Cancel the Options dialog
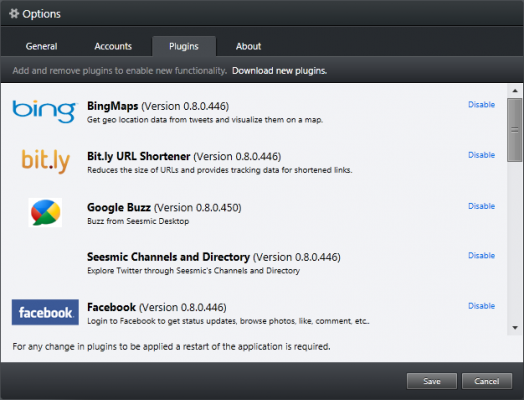Image resolution: width=524 pixels, height=400 pixels. 487,381
